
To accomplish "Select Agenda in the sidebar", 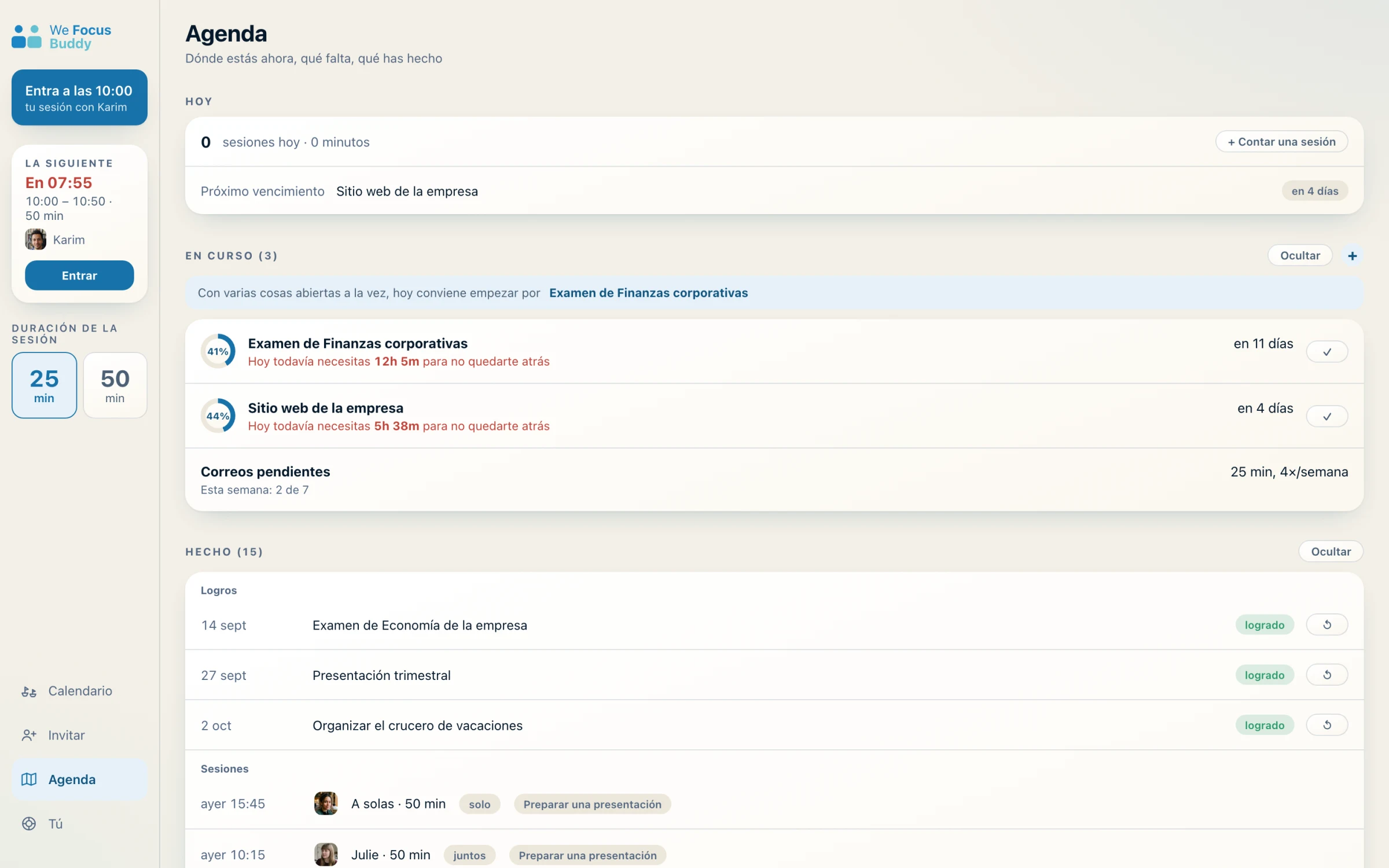I will coord(79,779).
